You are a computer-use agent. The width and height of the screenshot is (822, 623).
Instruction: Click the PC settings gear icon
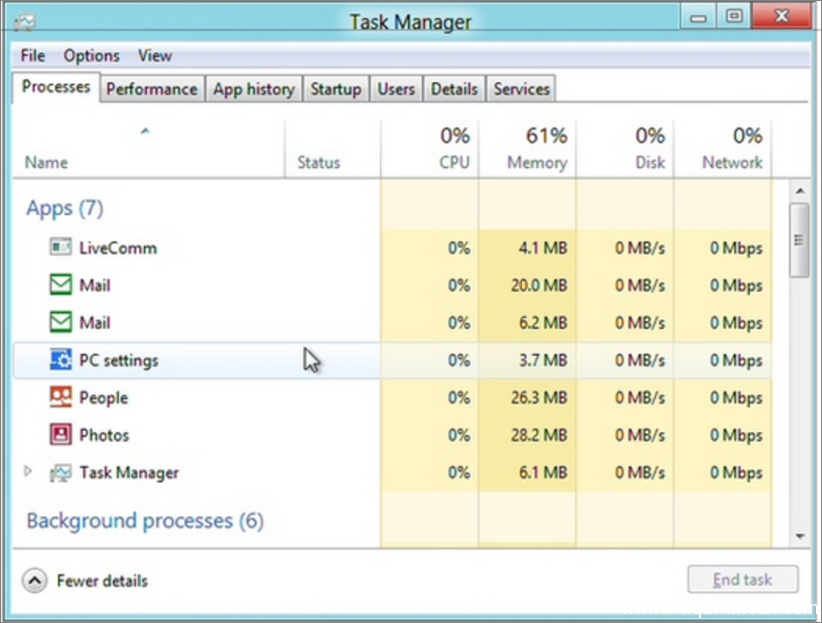point(60,360)
